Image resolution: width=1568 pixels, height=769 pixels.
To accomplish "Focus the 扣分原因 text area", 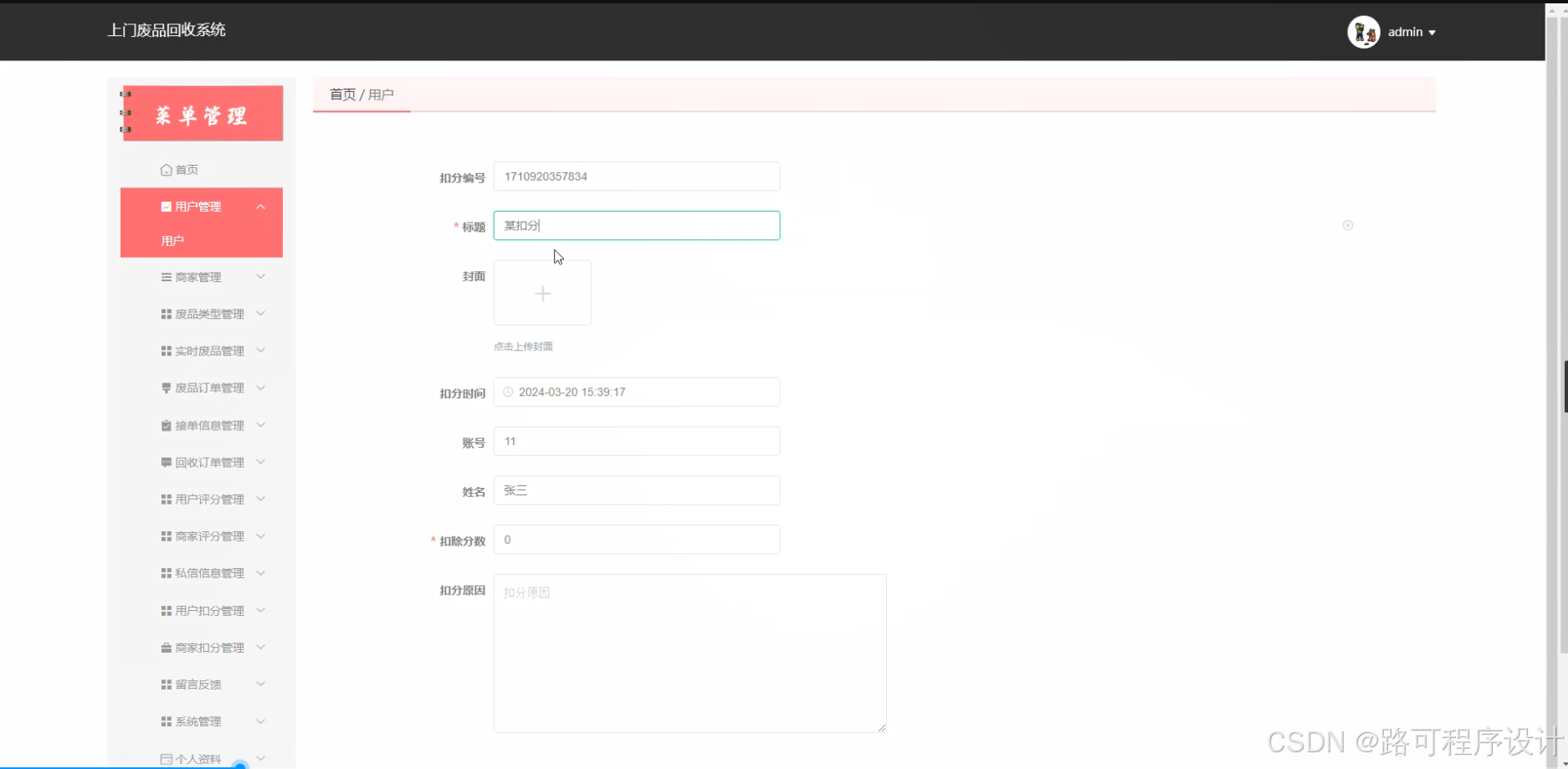I will (689, 654).
